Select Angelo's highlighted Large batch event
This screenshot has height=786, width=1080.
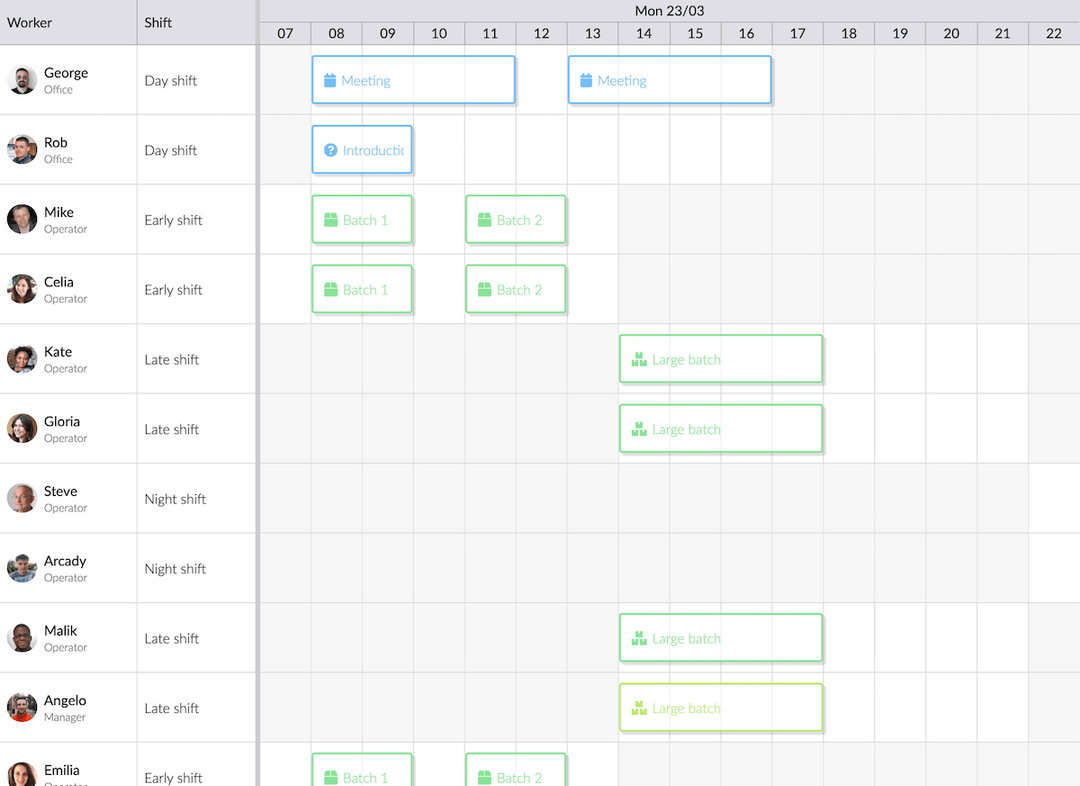[x=720, y=707]
